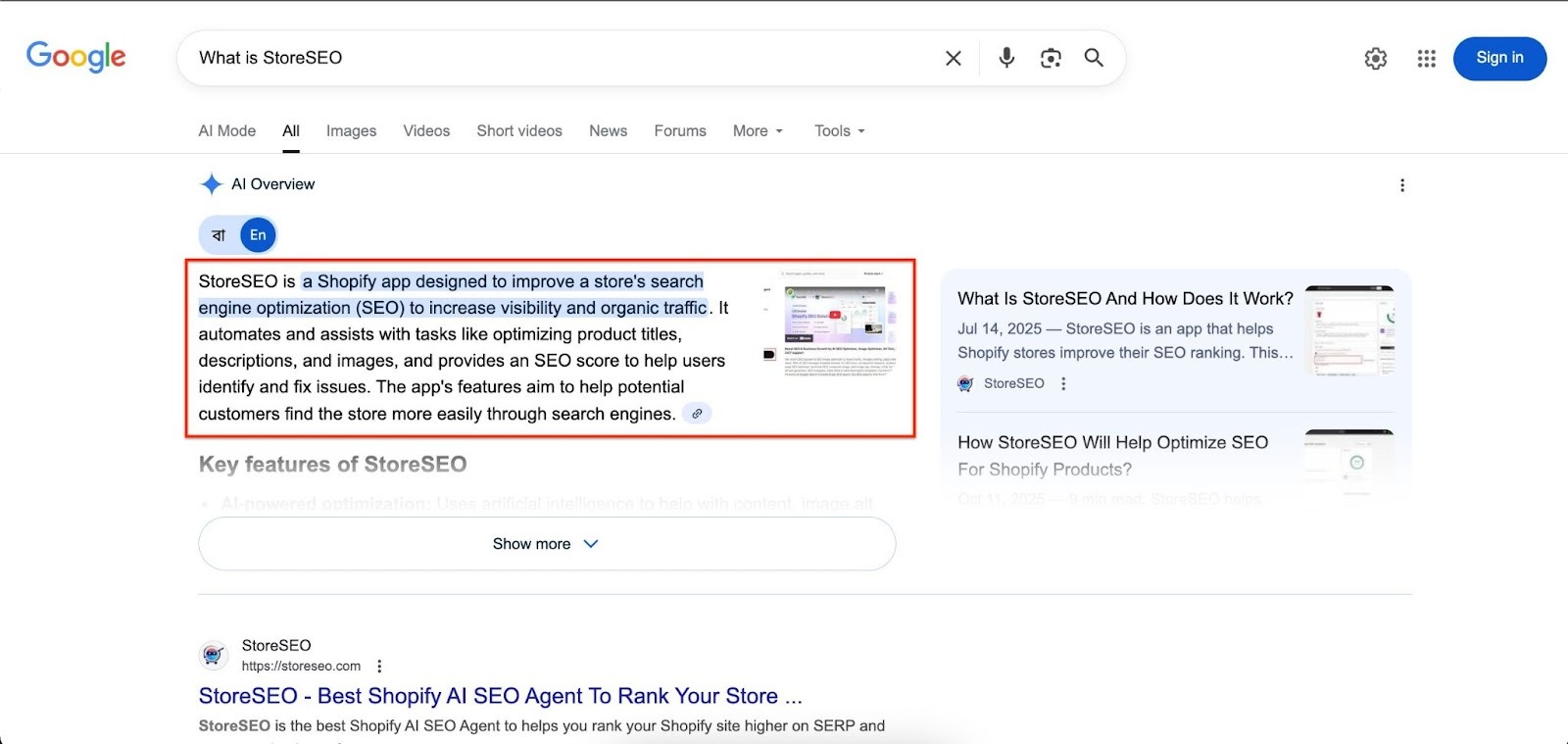The height and width of the screenshot is (744, 1568).
Task: Open What Is StoreSEO And How article
Action: point(1124,299)
